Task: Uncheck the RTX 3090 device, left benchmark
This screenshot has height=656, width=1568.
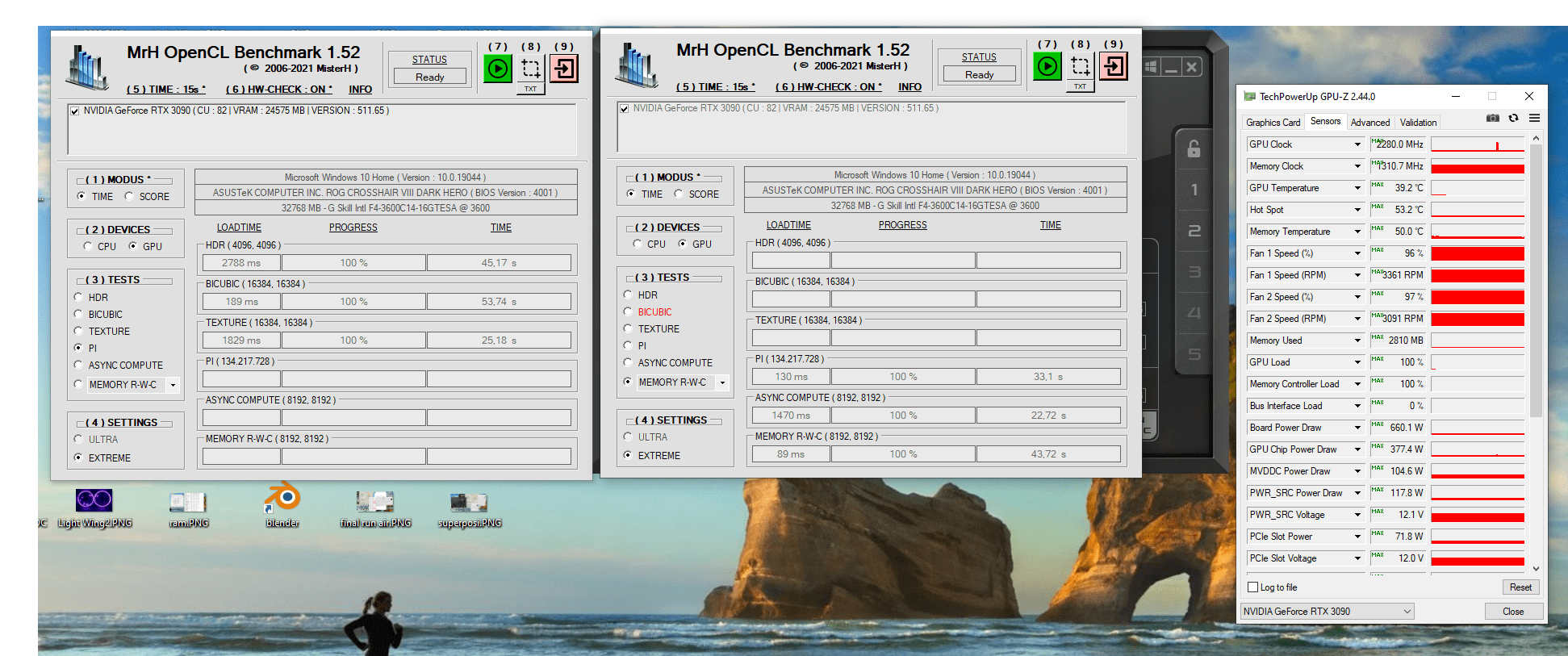Action: point(75,111)
